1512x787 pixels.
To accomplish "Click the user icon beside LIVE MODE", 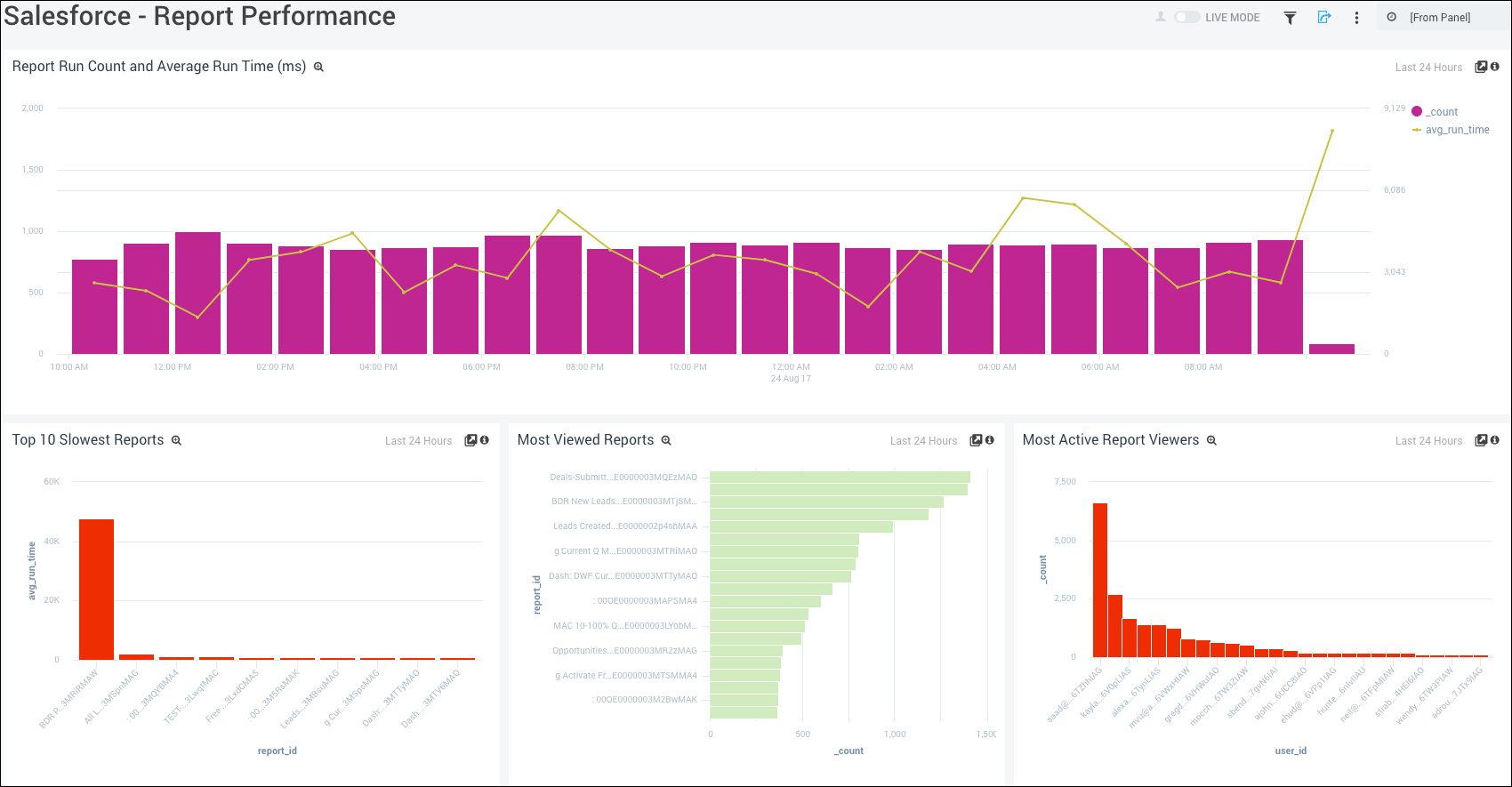I will pyautogui.click(x=1161, y=17).
